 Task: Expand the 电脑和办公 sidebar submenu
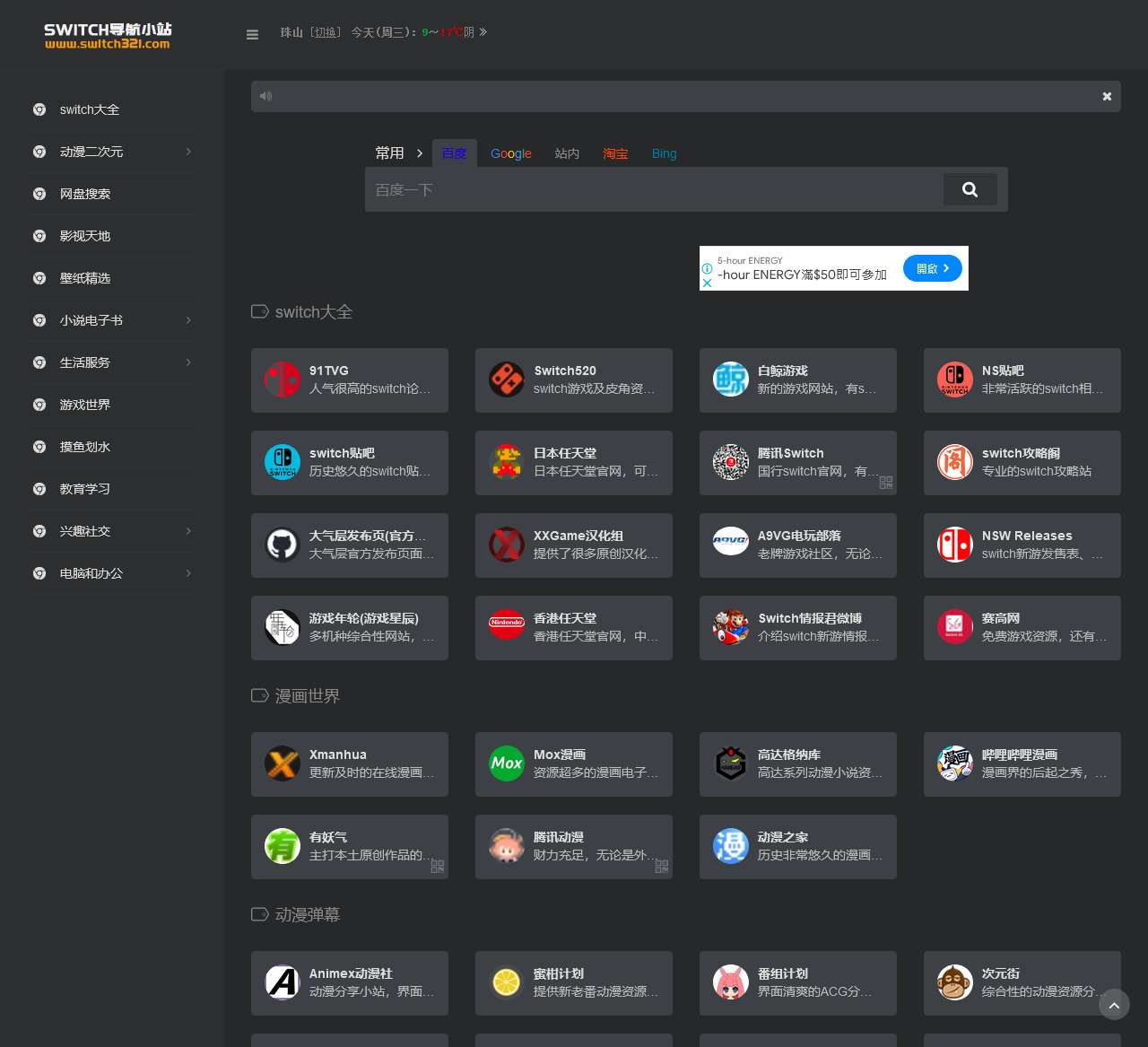[x=188, y=573]
